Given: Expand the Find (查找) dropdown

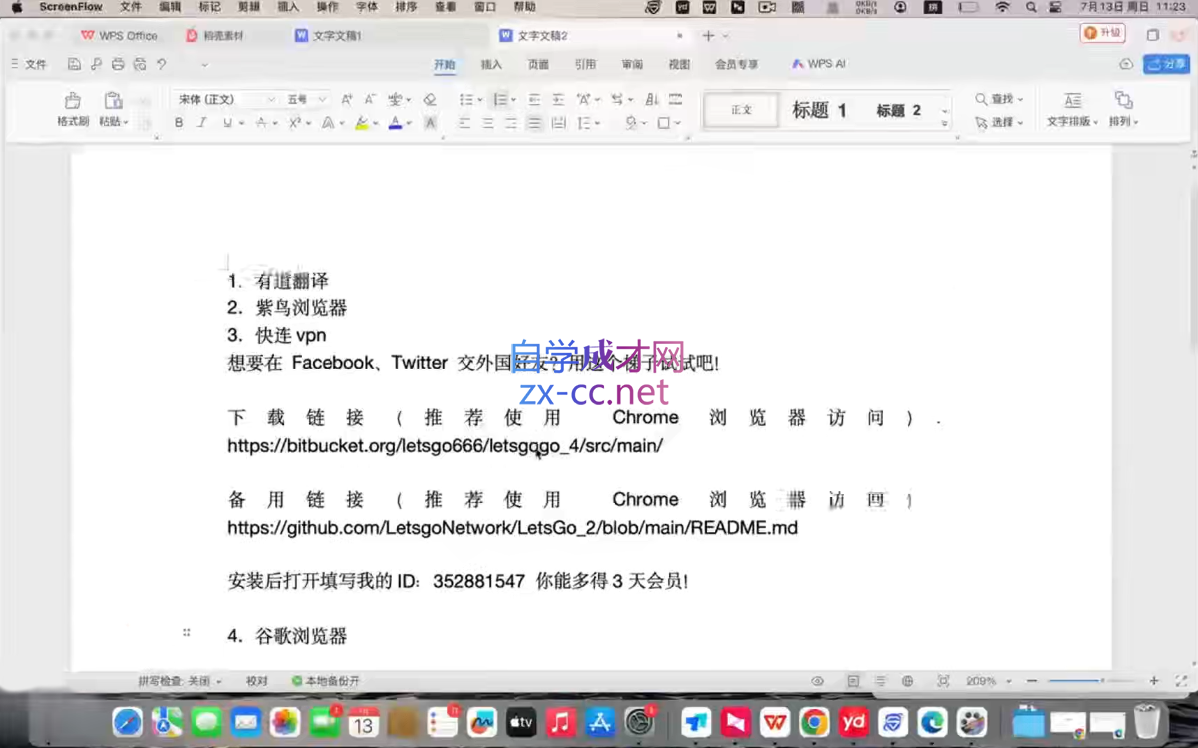Looking at the screenshot, I should click(x=1020, y=99).
